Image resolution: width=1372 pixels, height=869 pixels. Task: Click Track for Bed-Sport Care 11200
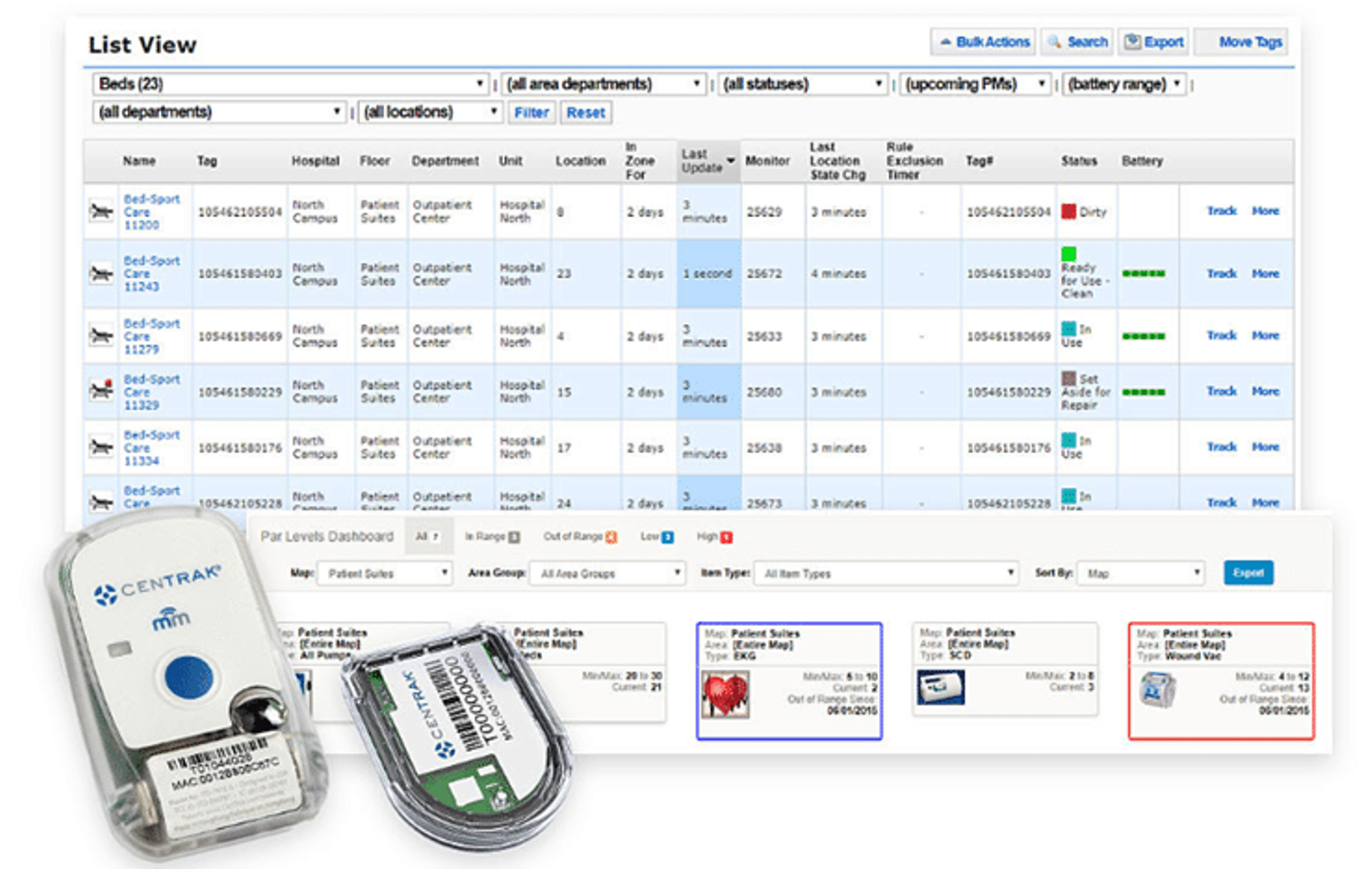[x=1221, y=211]
